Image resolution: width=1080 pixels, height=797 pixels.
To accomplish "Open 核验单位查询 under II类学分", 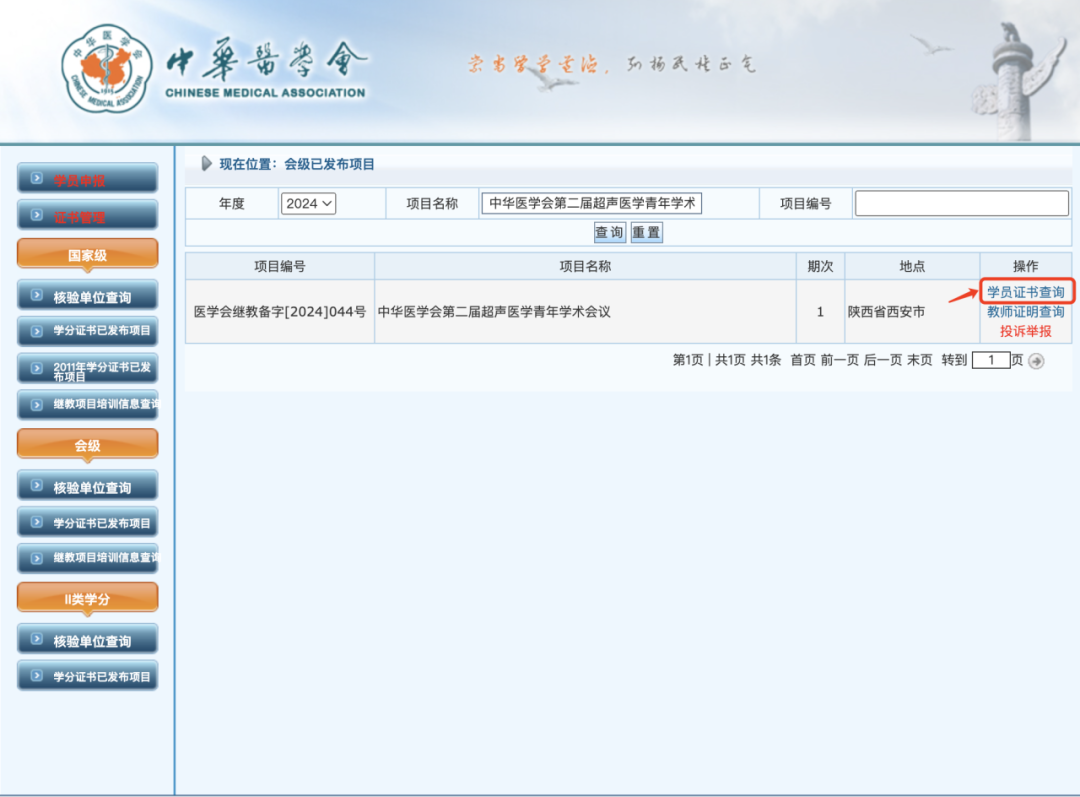I will [87, 640].
